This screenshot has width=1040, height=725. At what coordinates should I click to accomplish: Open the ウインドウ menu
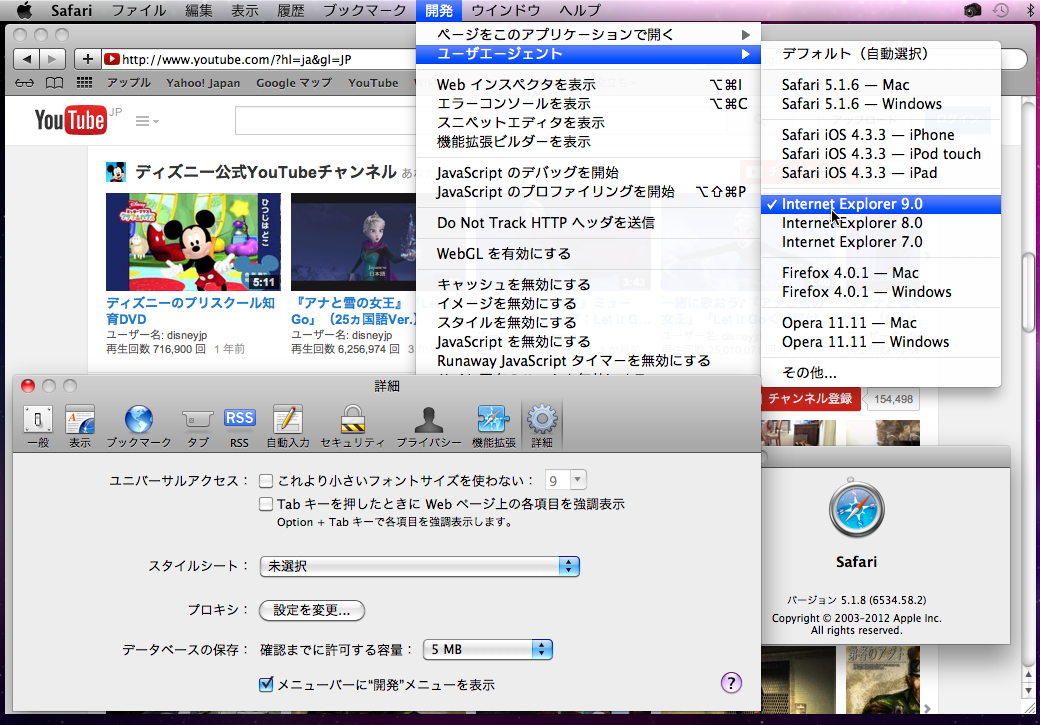point(505,10)
